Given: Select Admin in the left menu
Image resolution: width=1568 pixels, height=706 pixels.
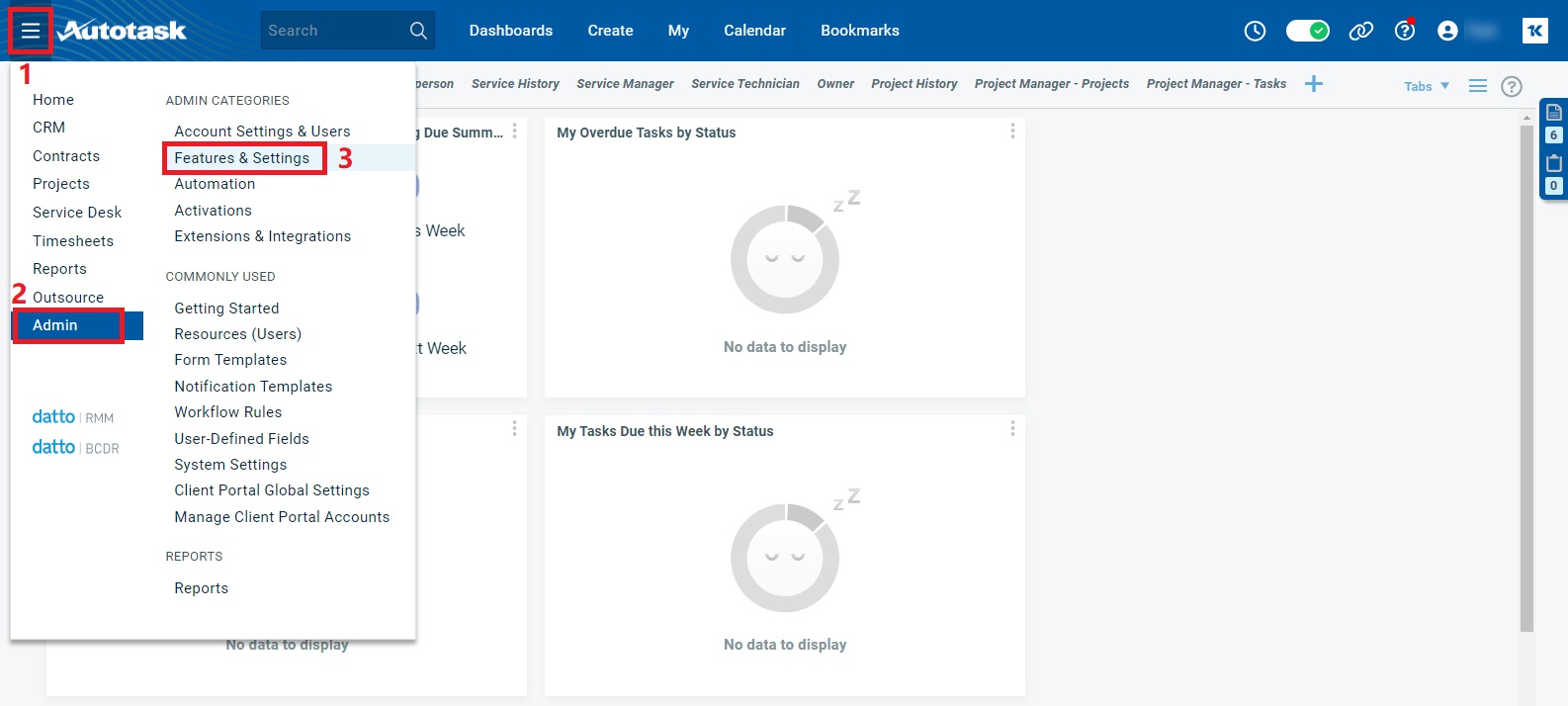Looking at the screenshot, I should point(55,325).
